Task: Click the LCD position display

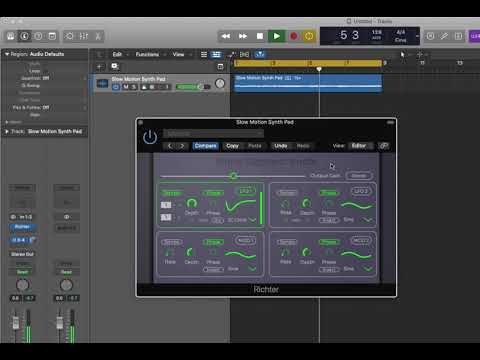Action: [349, 35]
